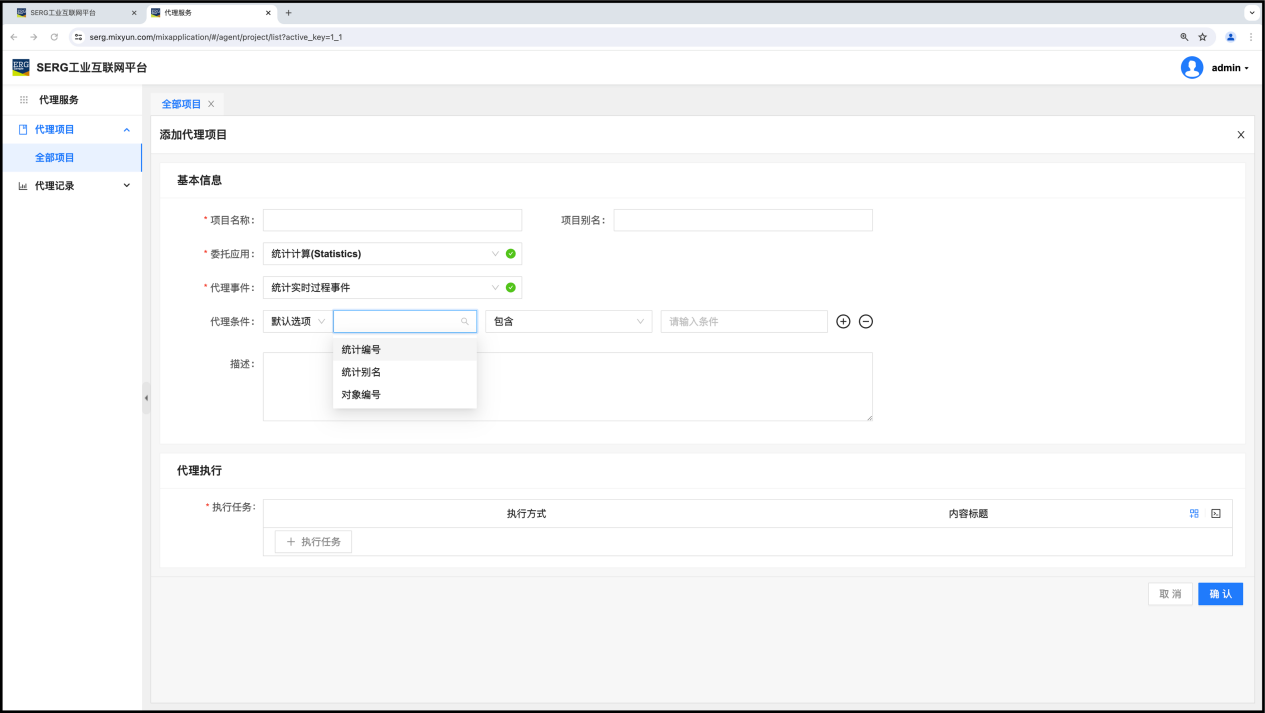
Task: Click the grid icon in task table header
Action: point(1194,513)
